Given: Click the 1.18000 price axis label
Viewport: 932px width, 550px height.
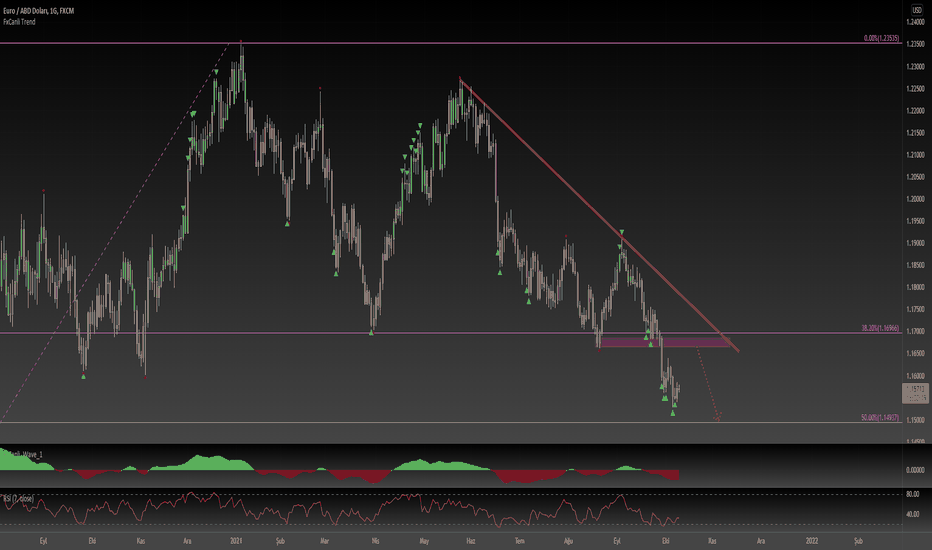Looking at the screenshot, I should tap(915, 287).
